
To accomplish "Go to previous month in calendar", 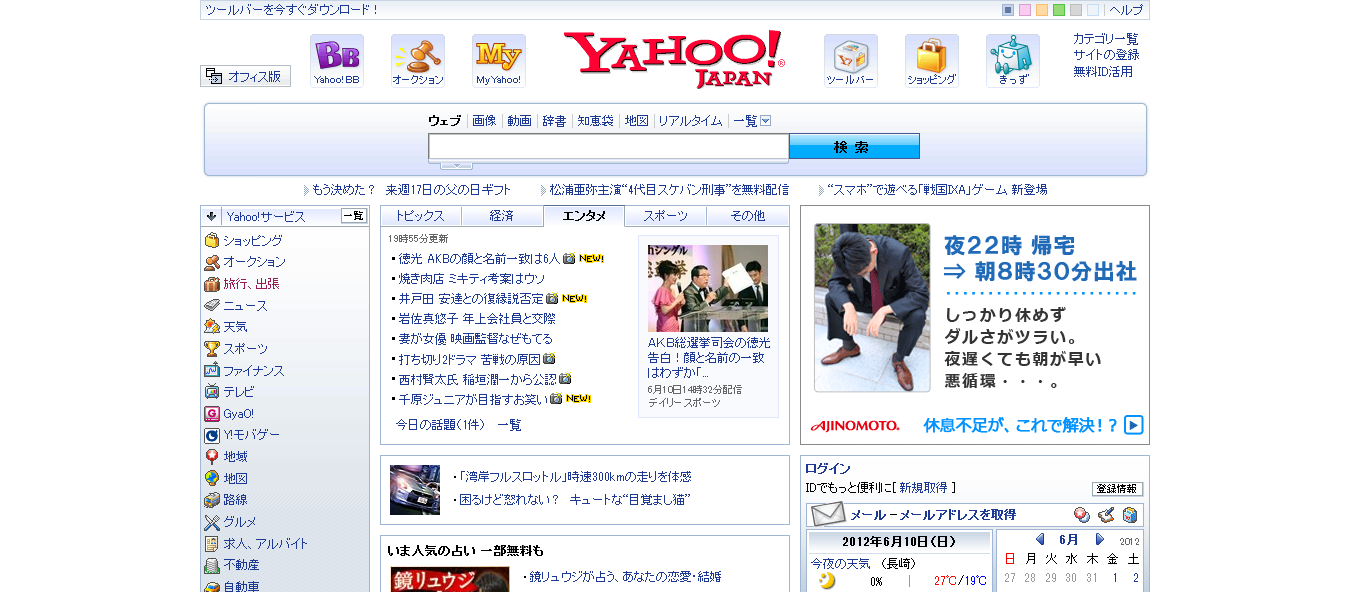I will (x=1040, y=539).
